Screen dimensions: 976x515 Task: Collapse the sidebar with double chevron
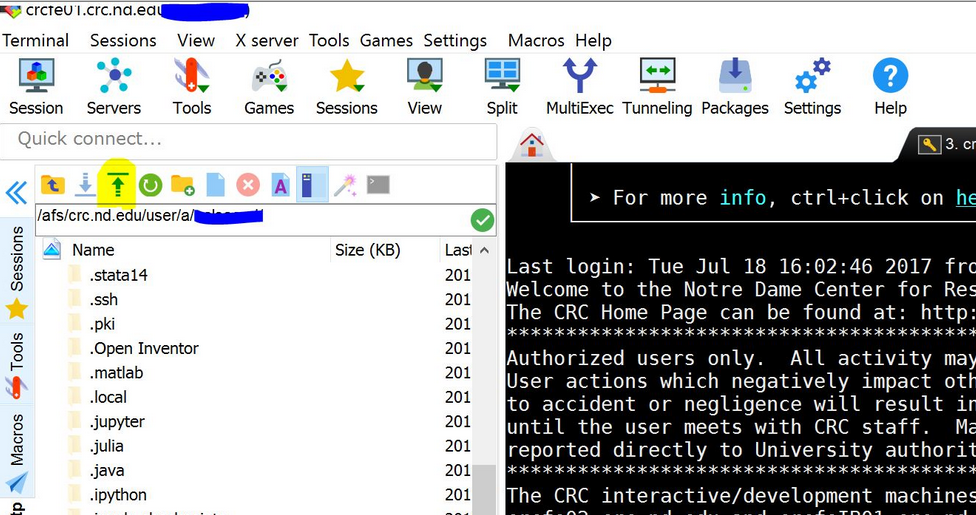point(16,193)
